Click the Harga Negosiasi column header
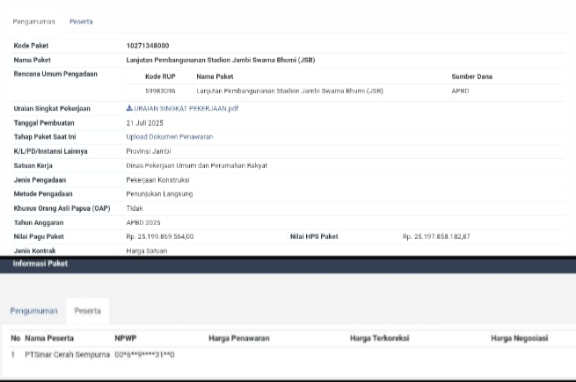This screenshot has width=576, height=382. tap(519, 338)
